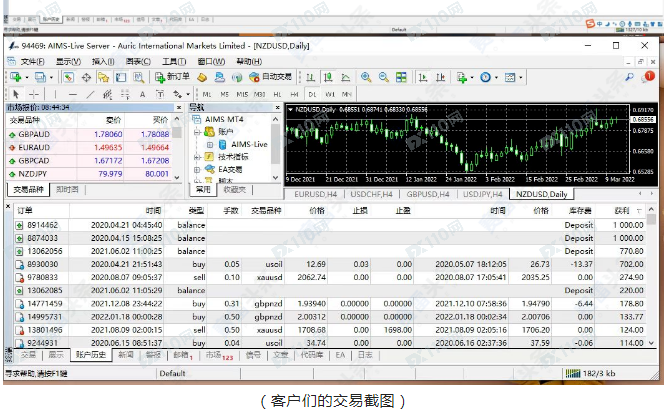670x412 pixels.
Task: Open the 显示(V) menu
Action: [x=68, y=62]
